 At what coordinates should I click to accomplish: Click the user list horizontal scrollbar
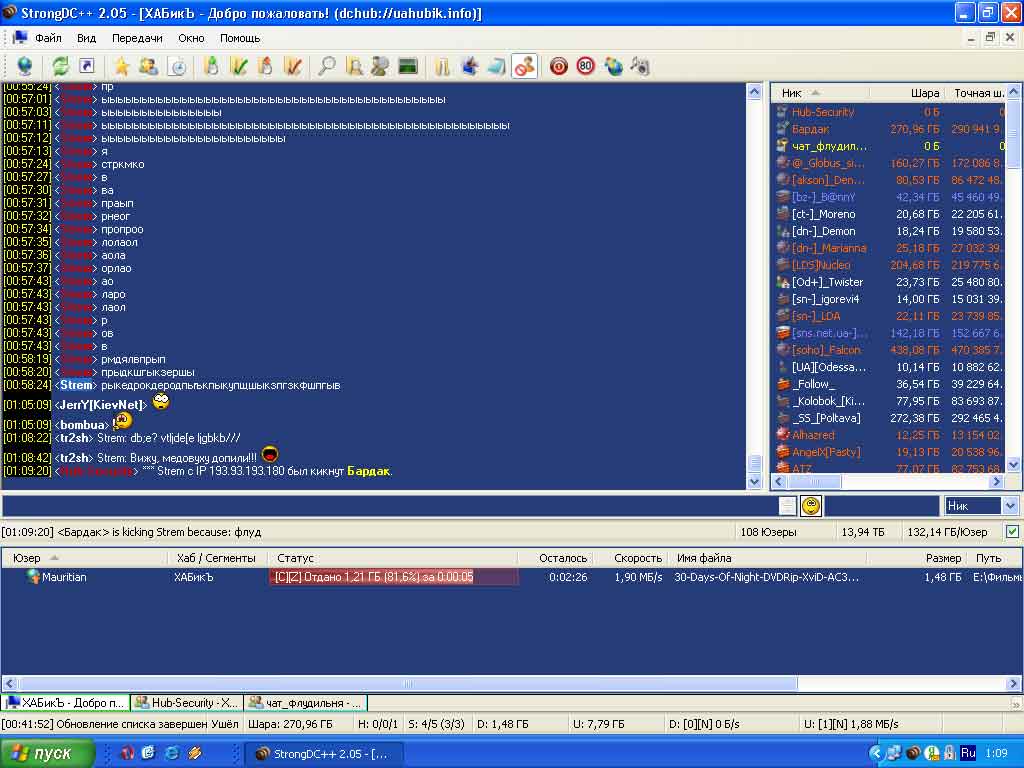[x=888, y=482]
